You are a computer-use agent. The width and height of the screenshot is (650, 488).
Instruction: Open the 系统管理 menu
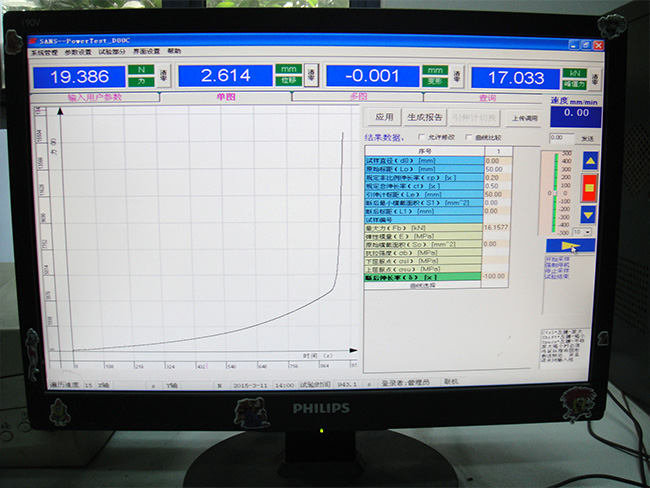pos(45,51)
